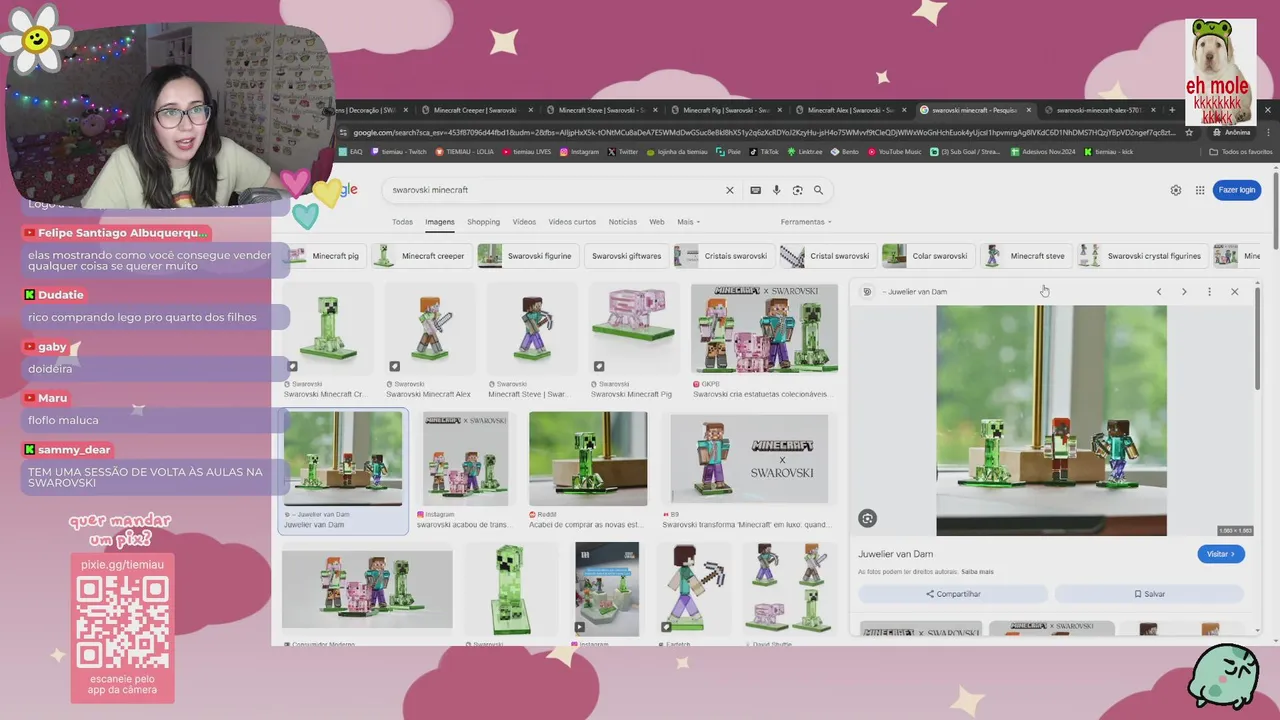Go to previous image in preview panel
1280x720 pixels.
1159,292
